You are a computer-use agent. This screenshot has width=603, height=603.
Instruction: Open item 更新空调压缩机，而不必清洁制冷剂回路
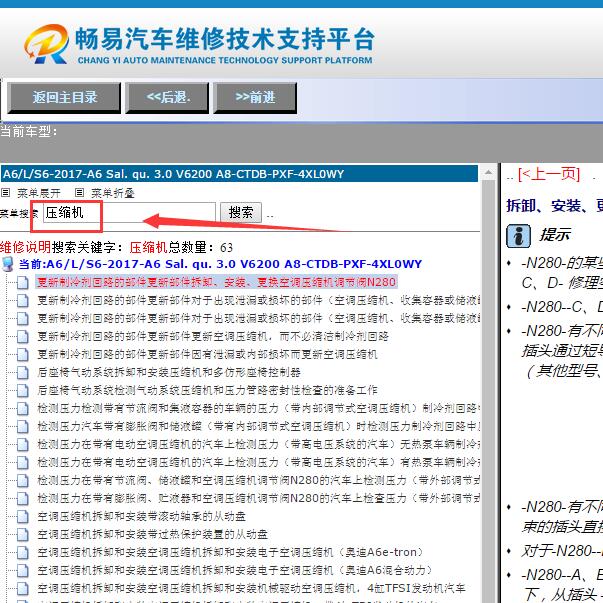click(213, 336)
